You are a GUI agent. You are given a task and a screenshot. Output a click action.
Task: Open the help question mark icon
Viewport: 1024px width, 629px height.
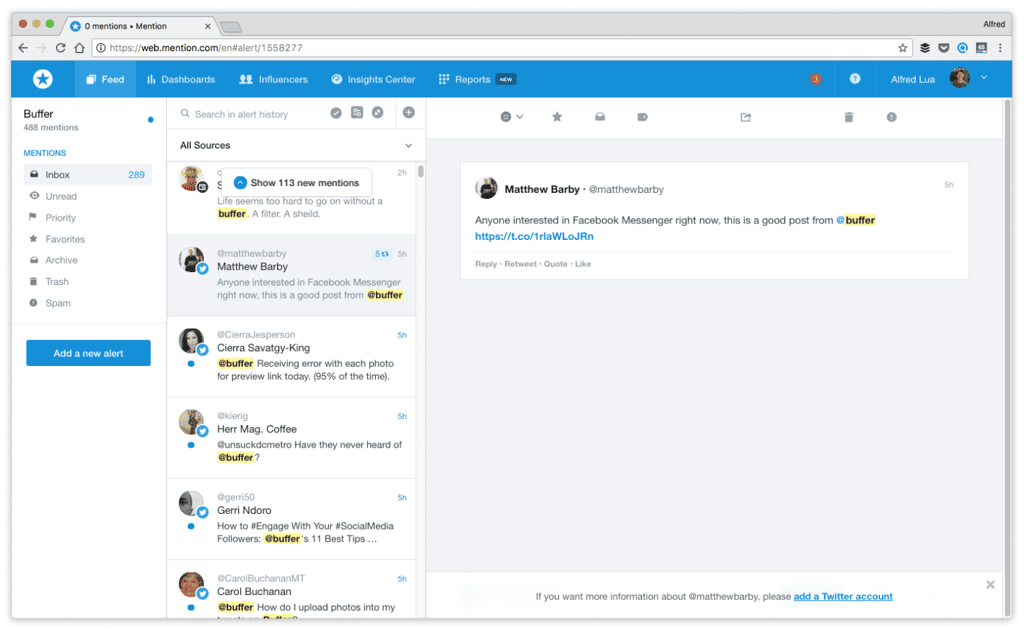point(855,78)
